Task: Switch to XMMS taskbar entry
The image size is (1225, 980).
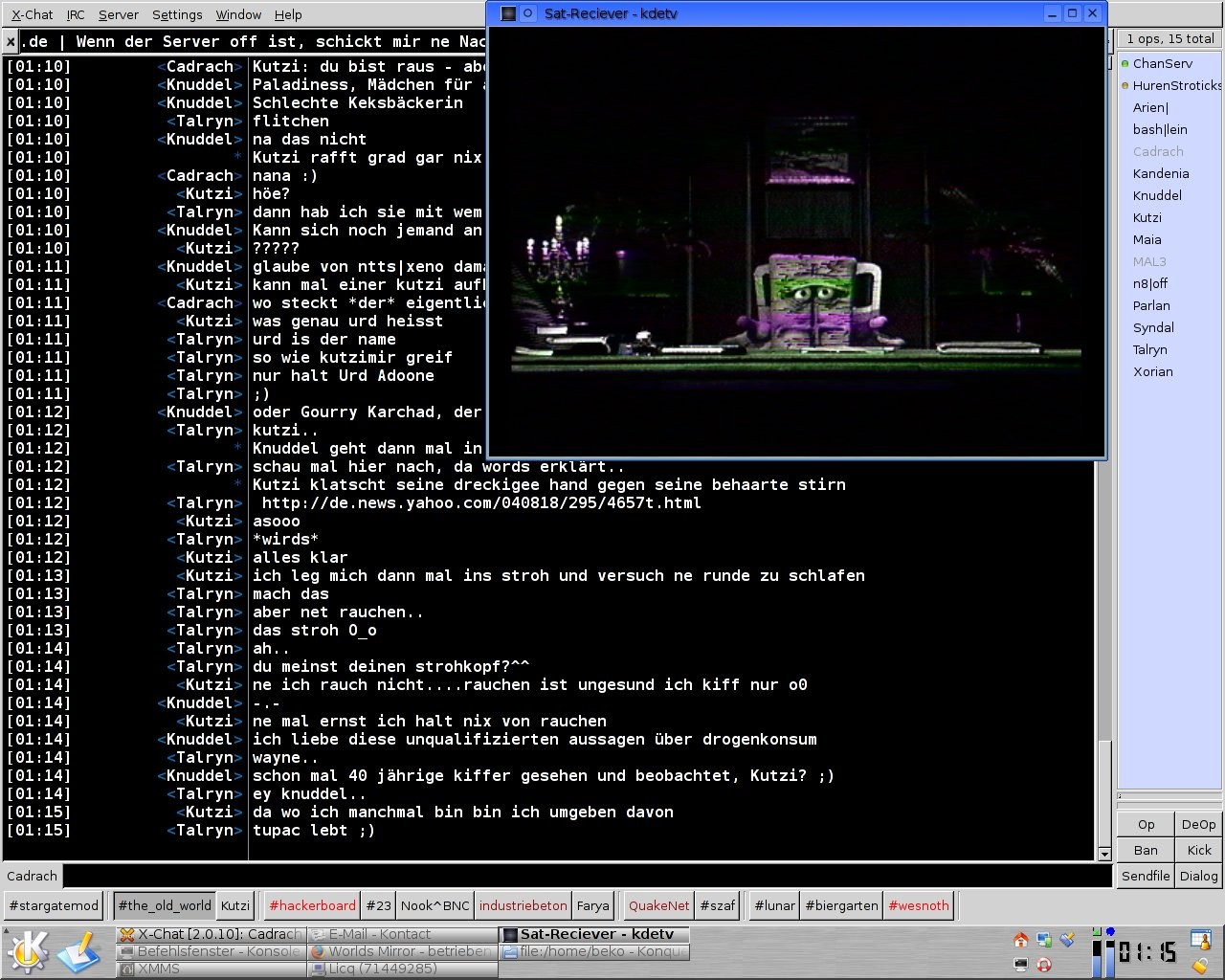Action: pyautogui.click(x=211, y=969)
